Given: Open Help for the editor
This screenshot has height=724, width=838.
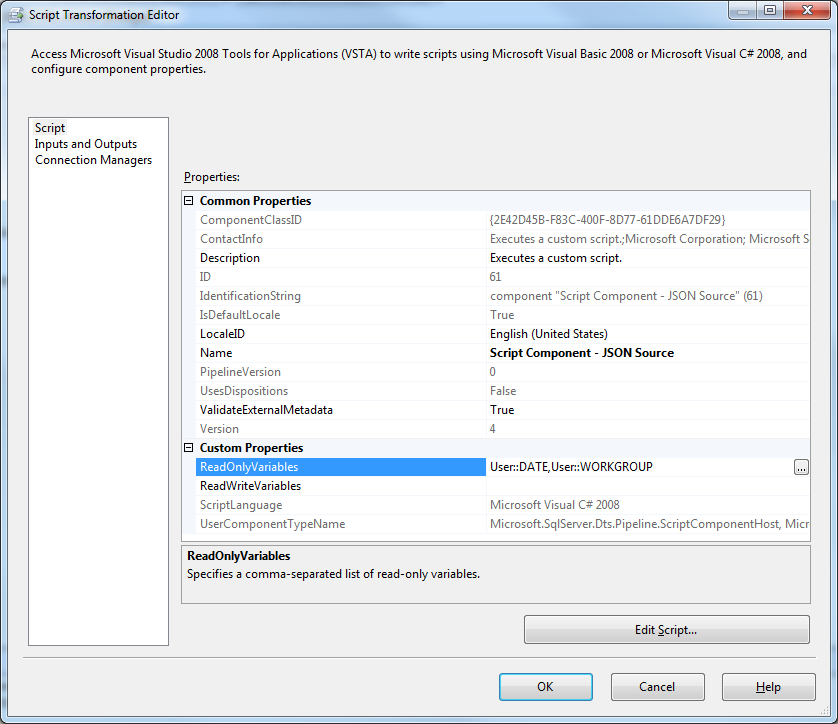Looking at the screenshot, I should [x=768, y=687].
